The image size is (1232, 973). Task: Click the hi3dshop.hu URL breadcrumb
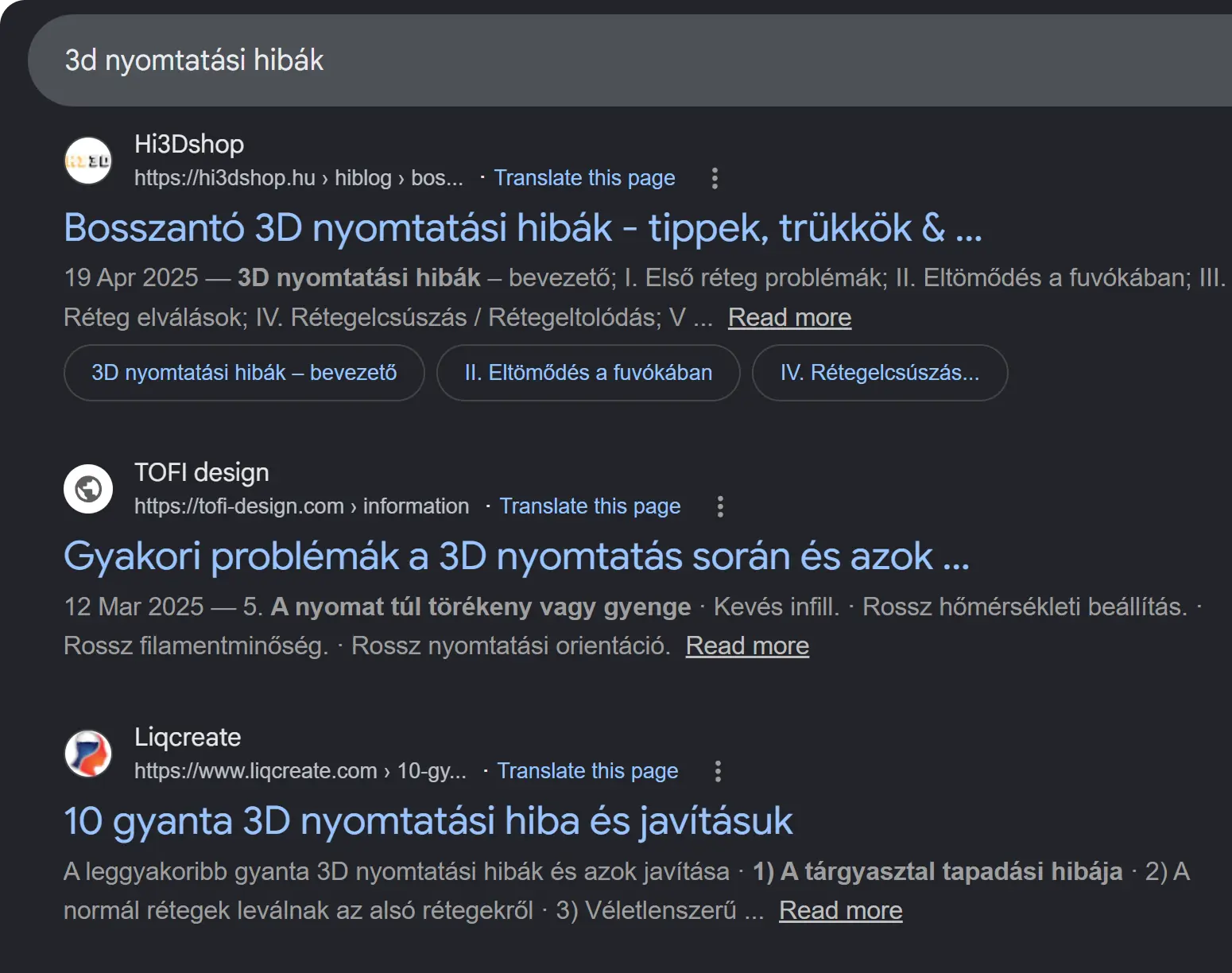pyautogui.click(x=299, y=177)
